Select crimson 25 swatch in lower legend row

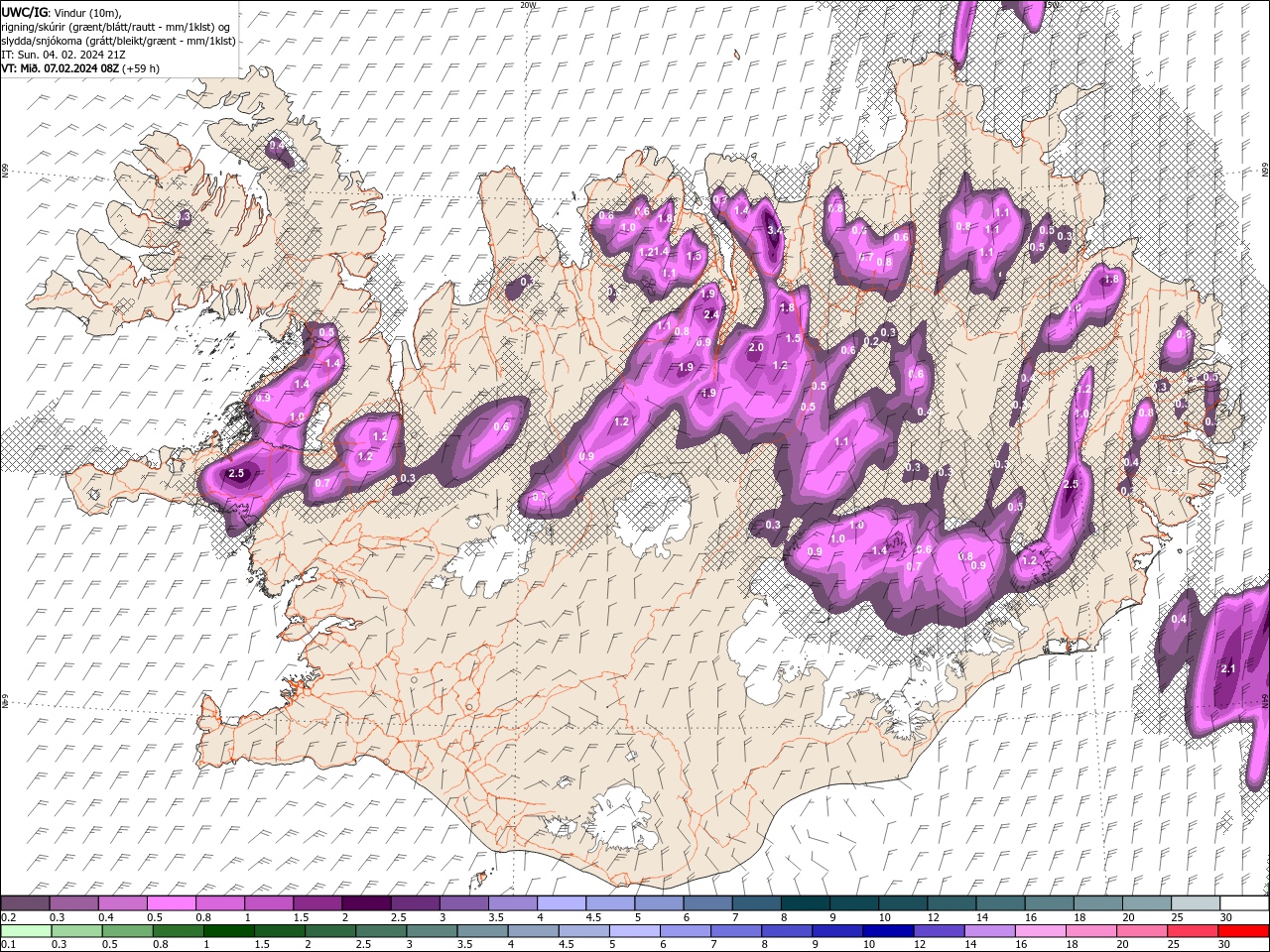click(x=1191, y=931)
